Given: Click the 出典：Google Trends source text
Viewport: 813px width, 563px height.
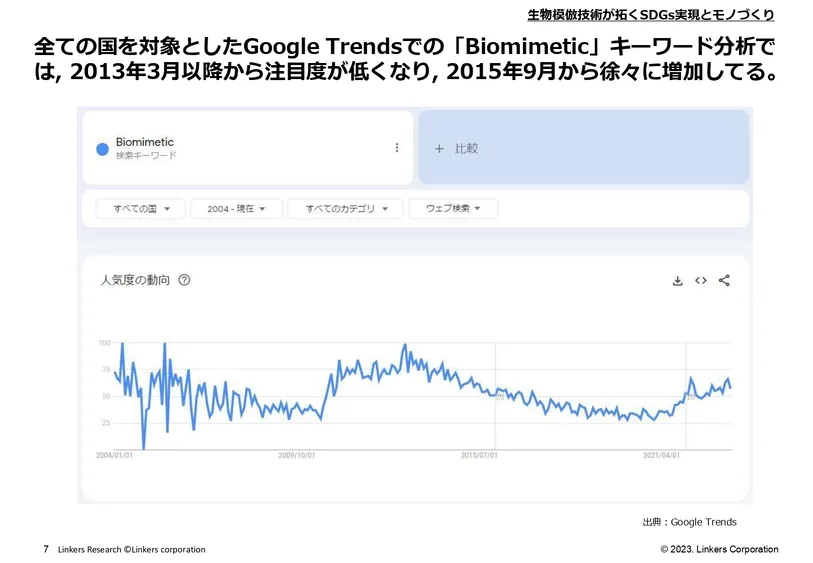Looking at the screenshot, I should (689, 522).
